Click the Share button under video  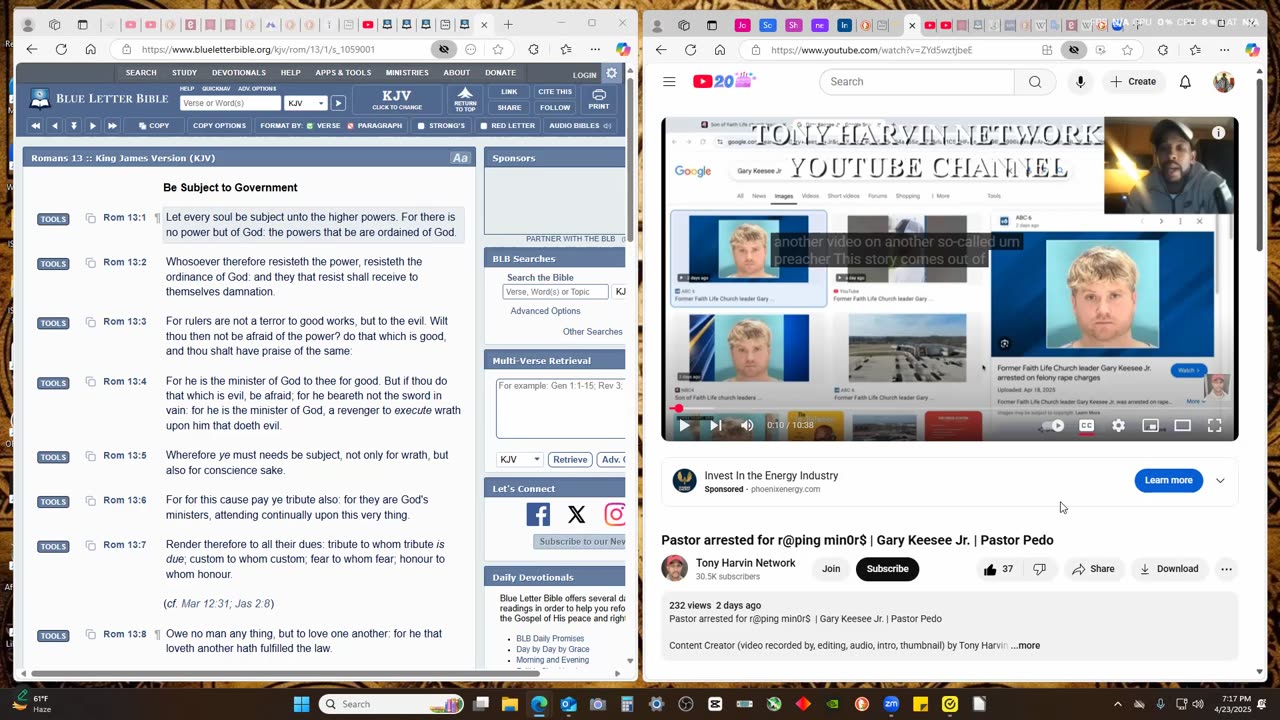coord(1093,569)
